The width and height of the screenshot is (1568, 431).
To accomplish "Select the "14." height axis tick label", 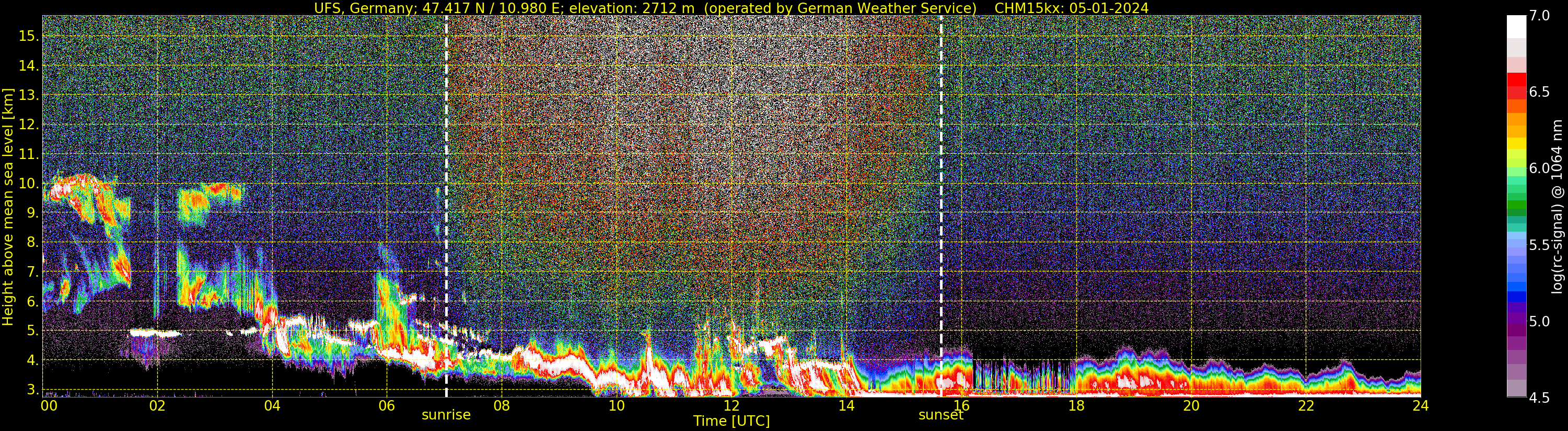I will click(29, 65).
